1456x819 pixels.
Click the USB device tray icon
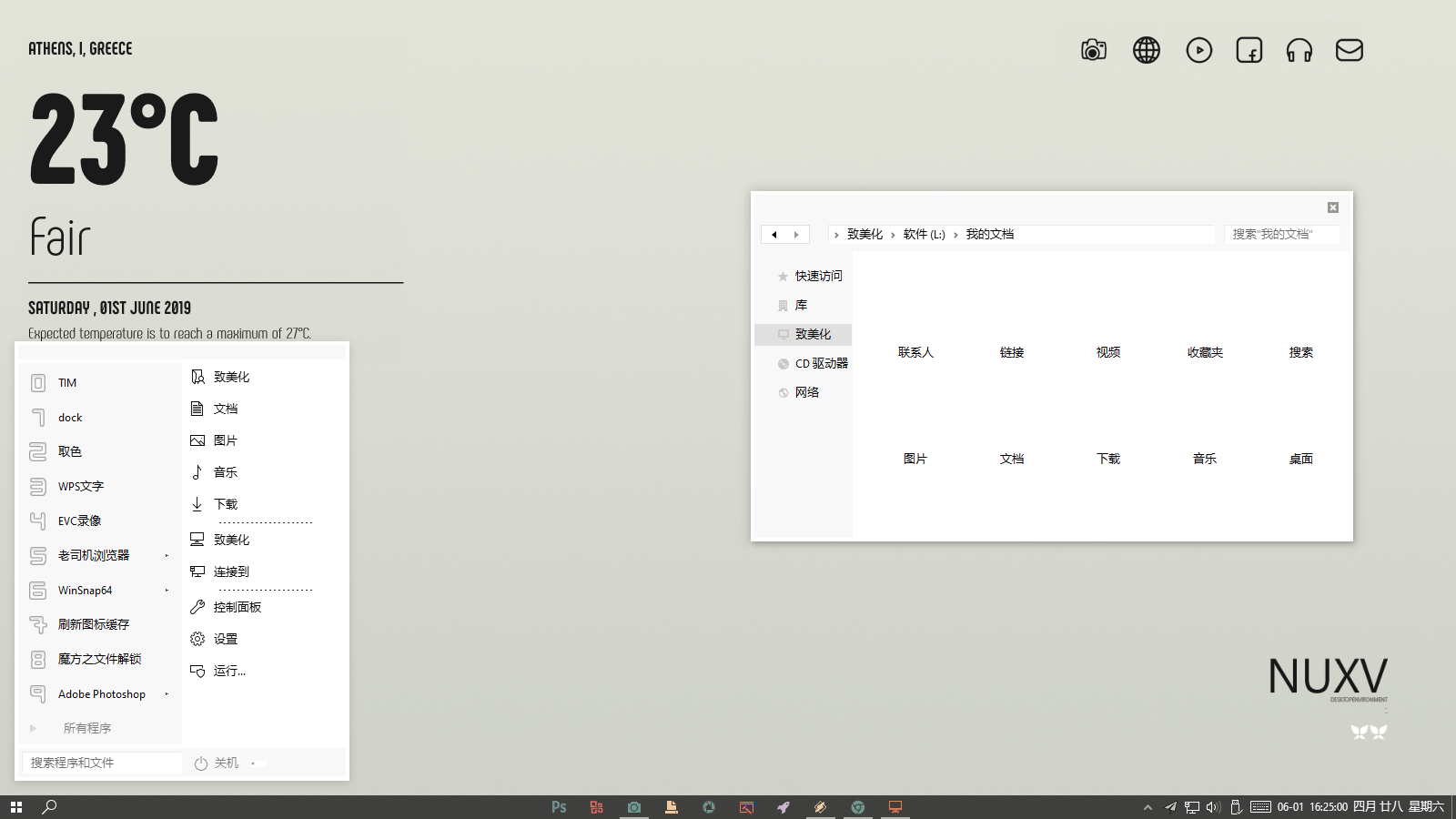tap(1236, 807)
